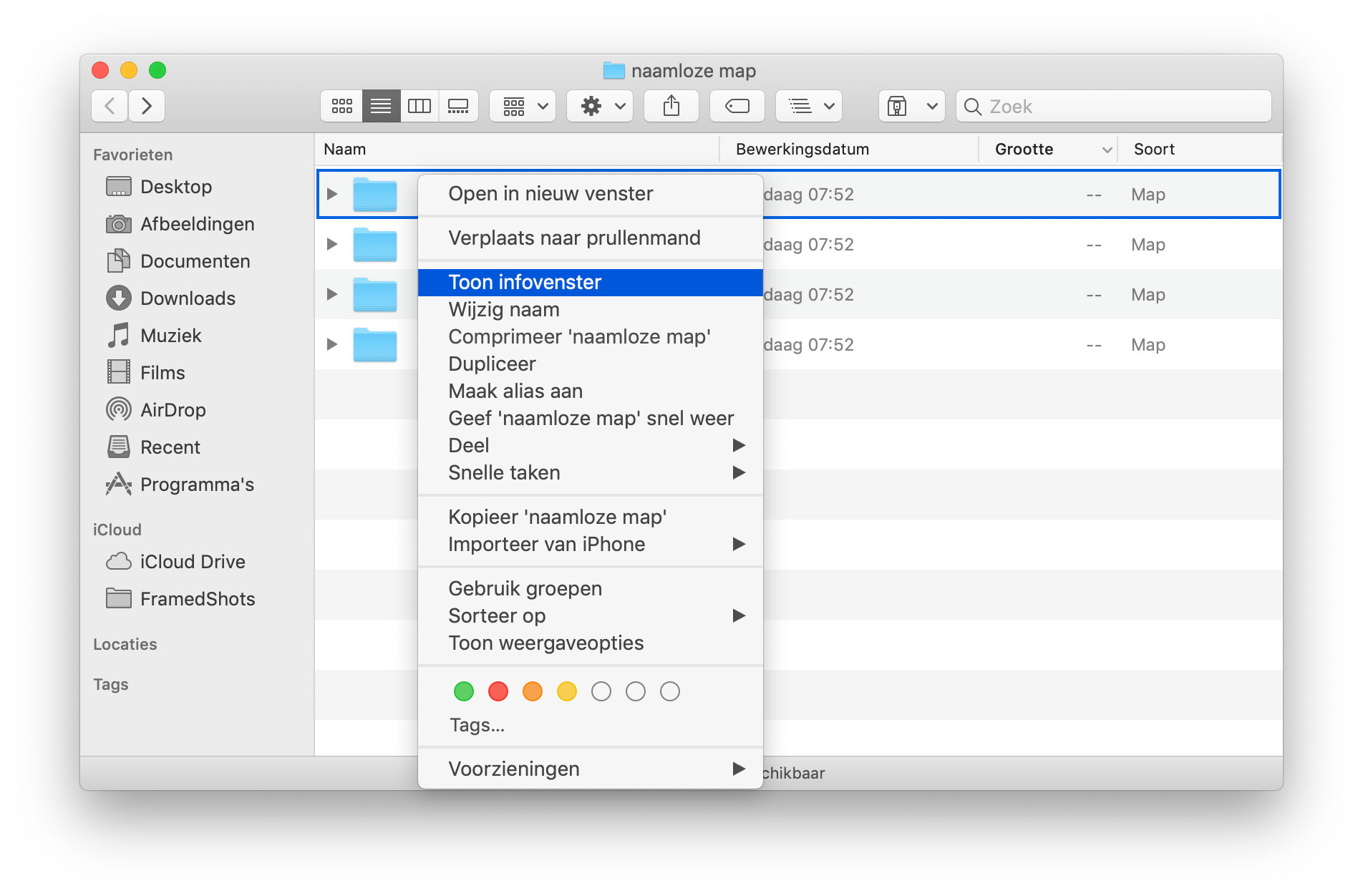This screenshot has height=896, width=1363.
Task: Go back with the left chevron
Action: click(110, 106)
